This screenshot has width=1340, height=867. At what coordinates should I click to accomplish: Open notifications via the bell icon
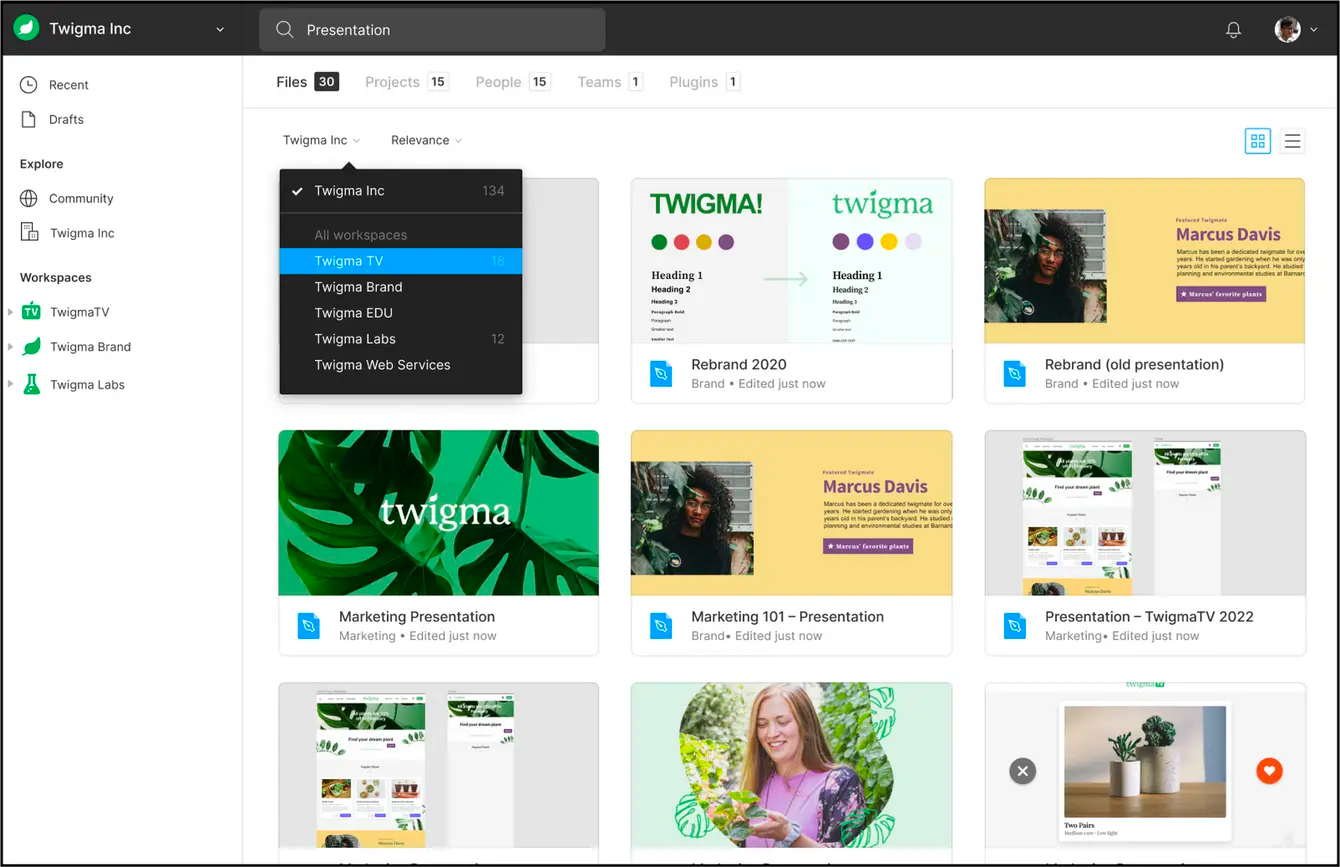tap(1233, 29)
